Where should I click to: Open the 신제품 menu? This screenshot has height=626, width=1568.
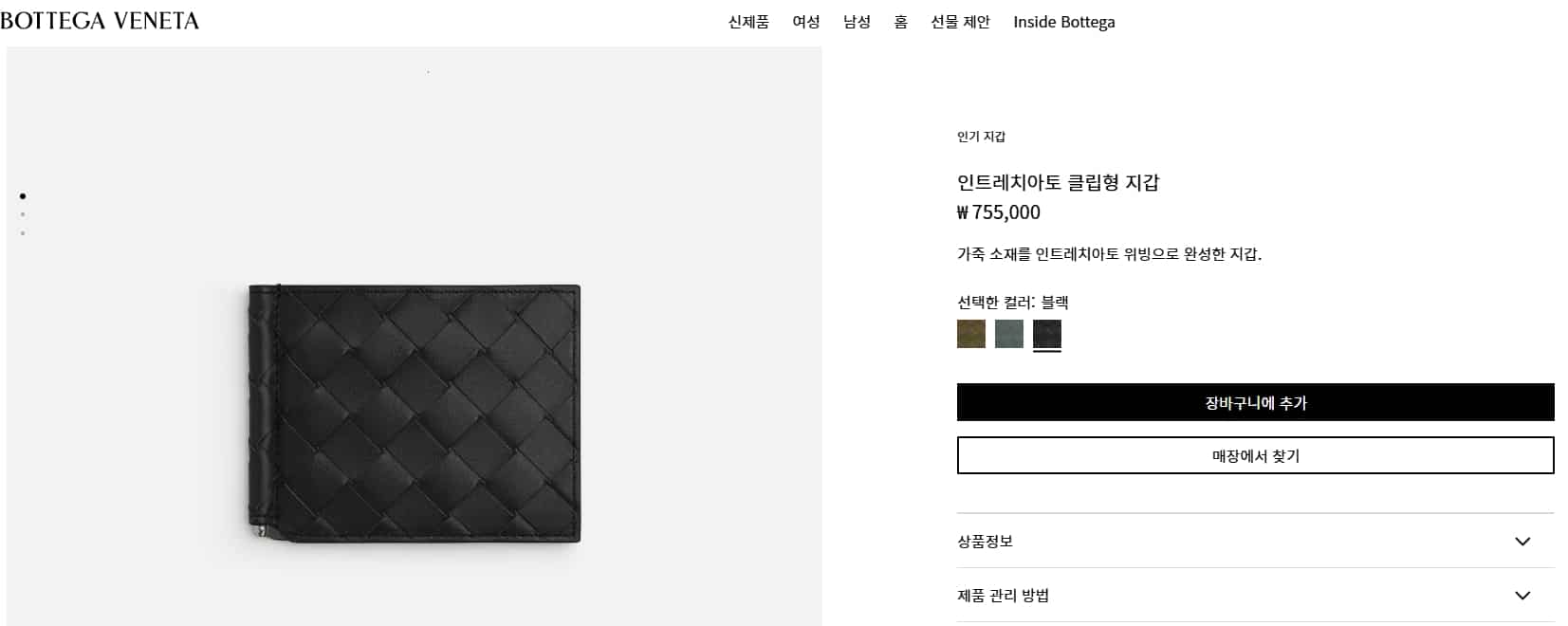point(748,22)
